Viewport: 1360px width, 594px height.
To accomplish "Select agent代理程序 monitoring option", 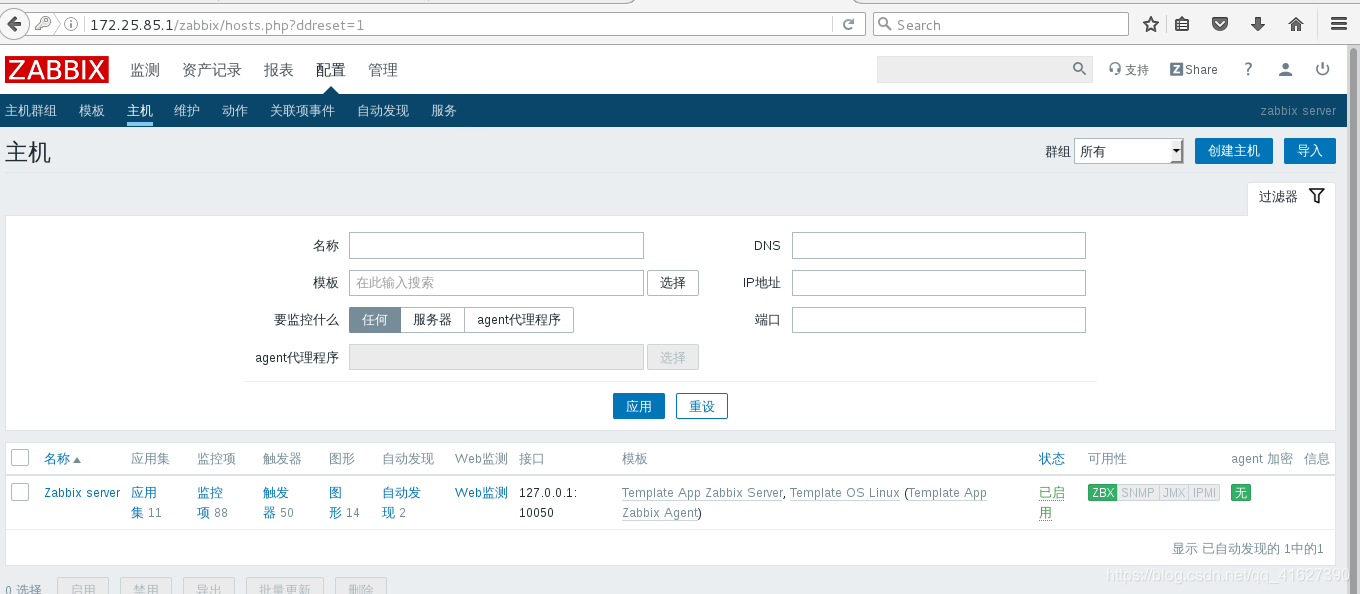I will pyautogui.click(x=519, y=320).
